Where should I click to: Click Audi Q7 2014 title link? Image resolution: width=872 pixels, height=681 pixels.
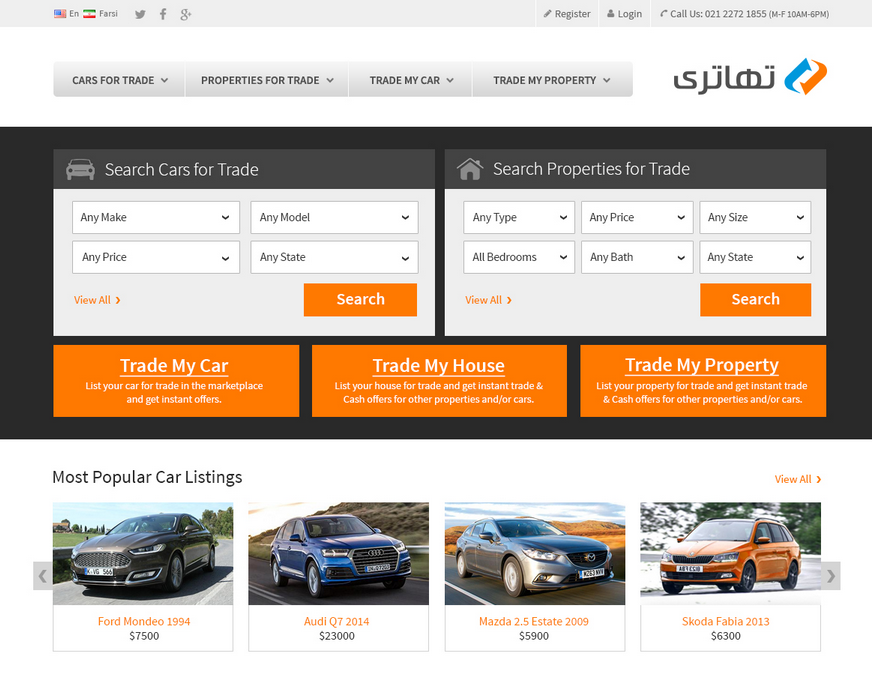[336, 622]
